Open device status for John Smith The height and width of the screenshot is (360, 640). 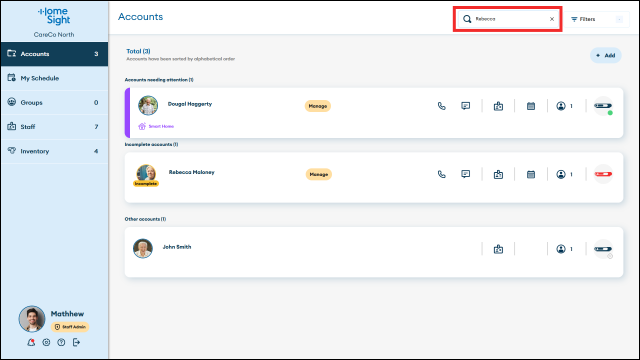[x=603, y=249]
